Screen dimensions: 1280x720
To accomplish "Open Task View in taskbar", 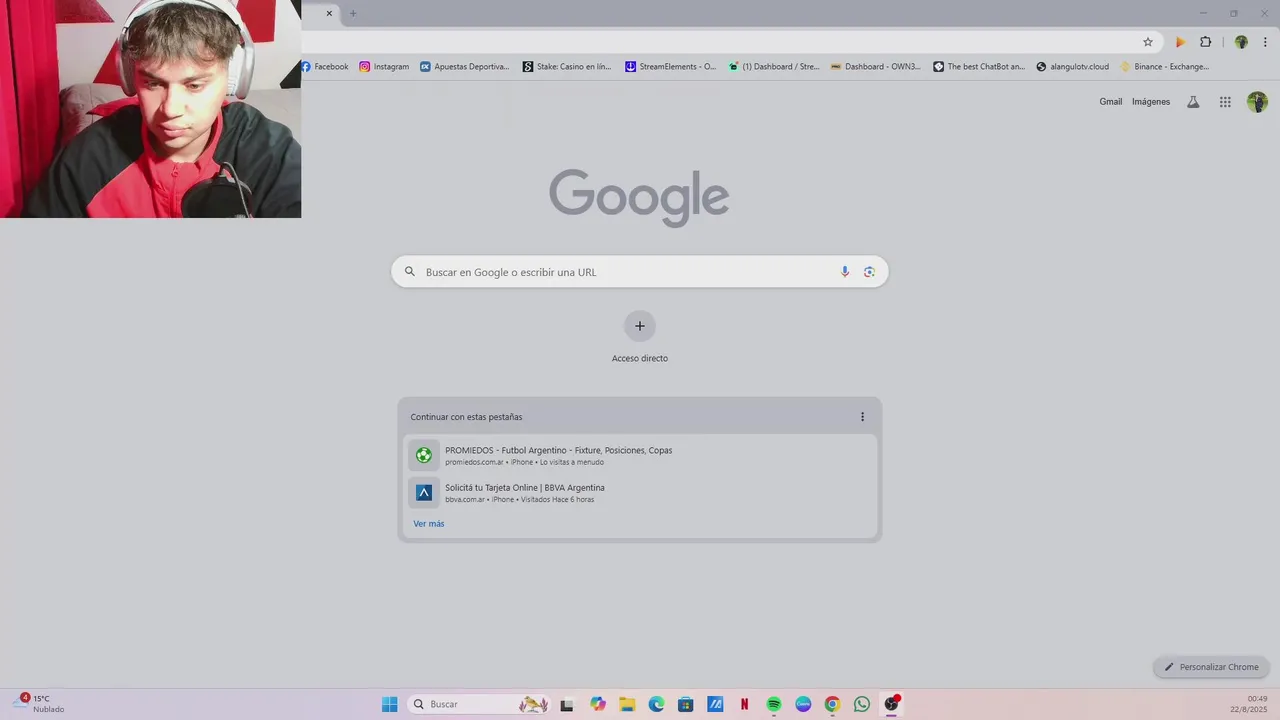I will click(567, 704).
